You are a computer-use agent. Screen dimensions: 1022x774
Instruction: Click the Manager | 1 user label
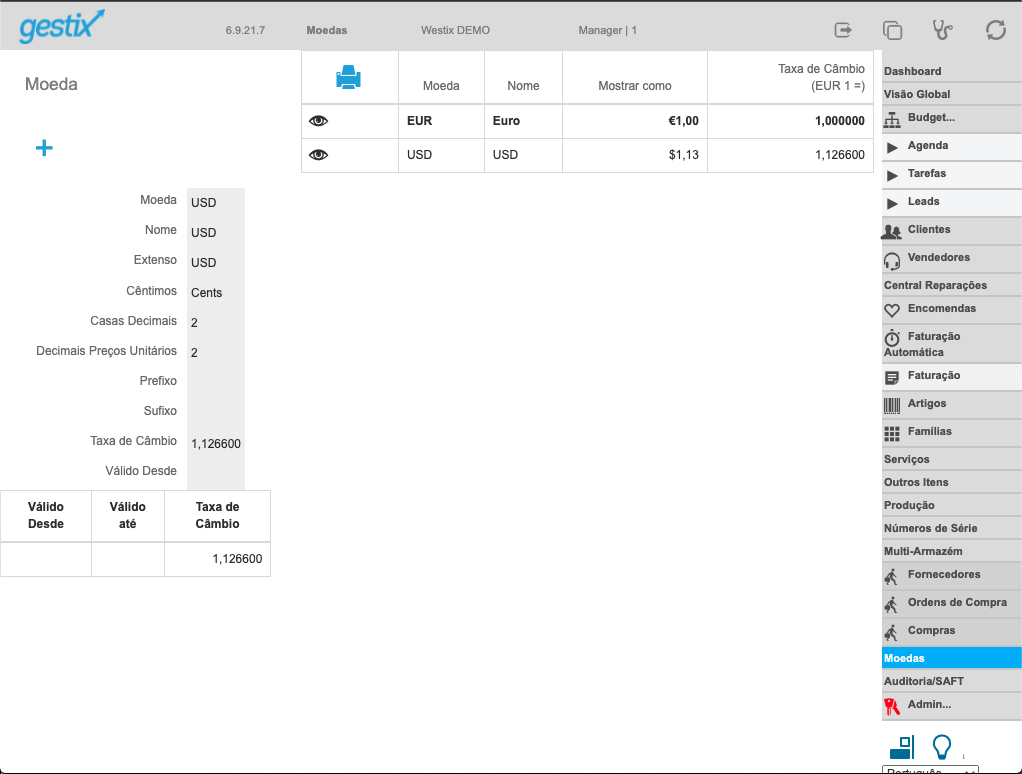coord(607,30)
